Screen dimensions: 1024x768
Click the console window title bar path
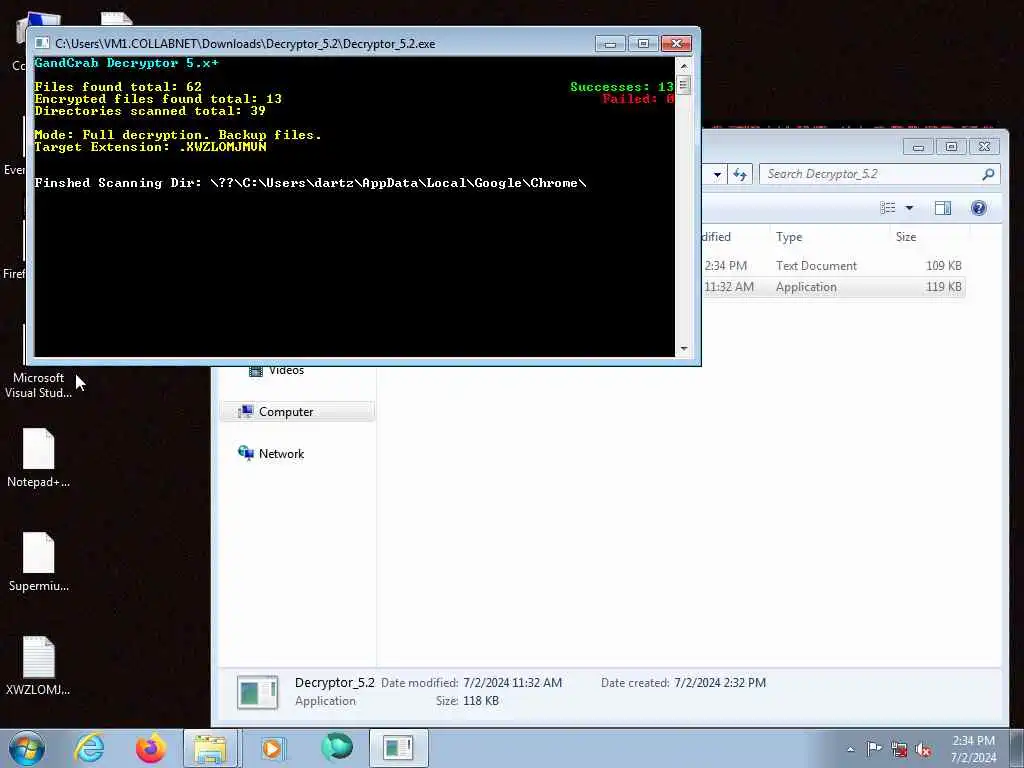(x=245, y=44)
